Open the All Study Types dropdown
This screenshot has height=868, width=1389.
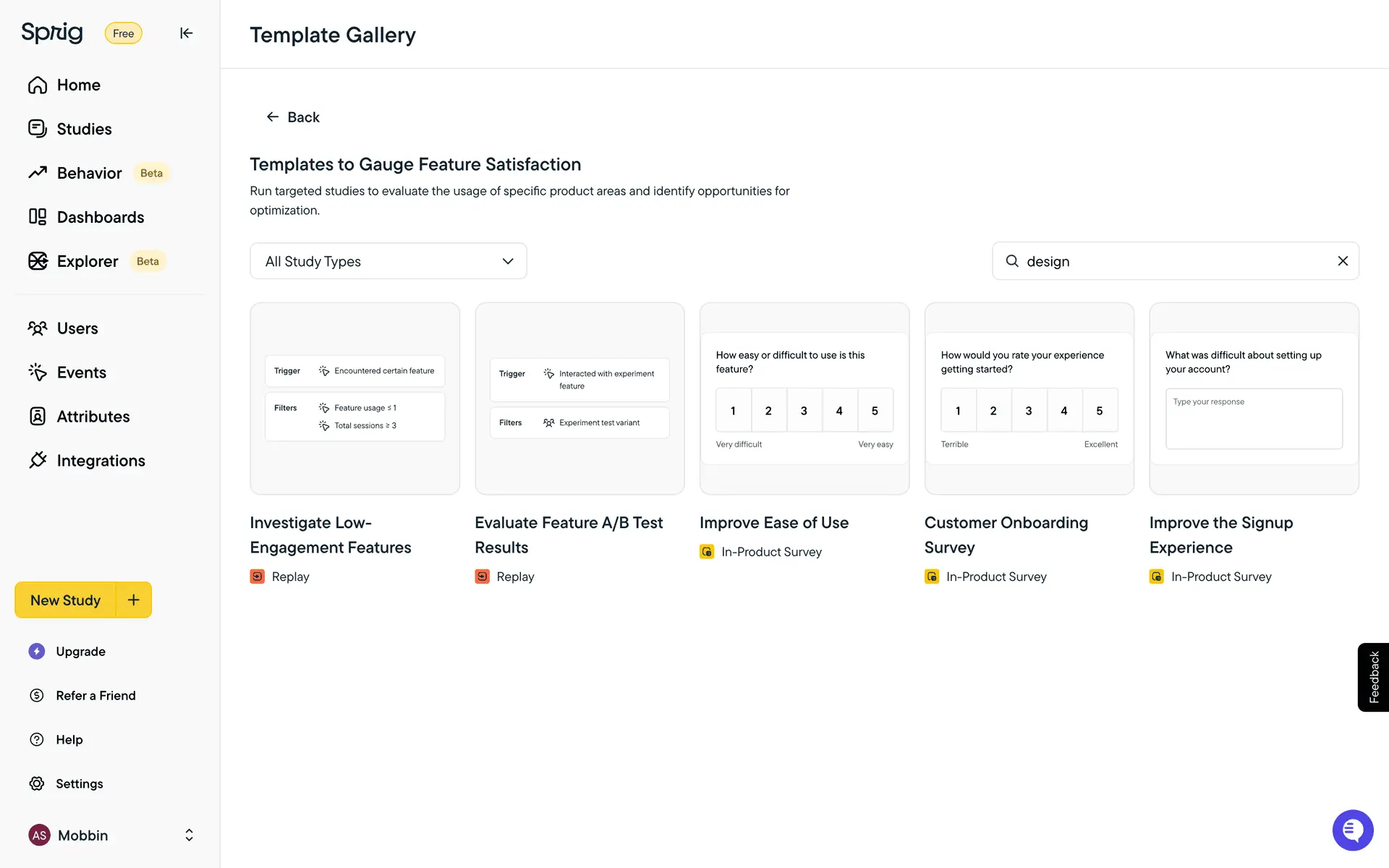click(x=388, y=261)
